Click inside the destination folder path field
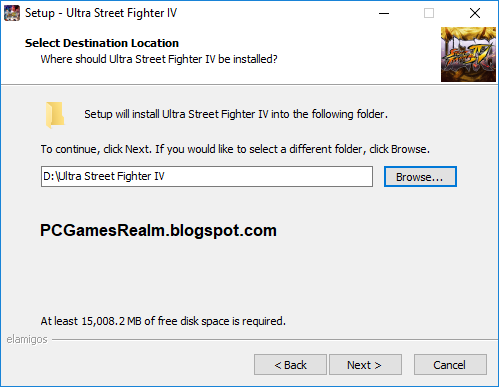 pyautogui.click(x=207, y=176)
